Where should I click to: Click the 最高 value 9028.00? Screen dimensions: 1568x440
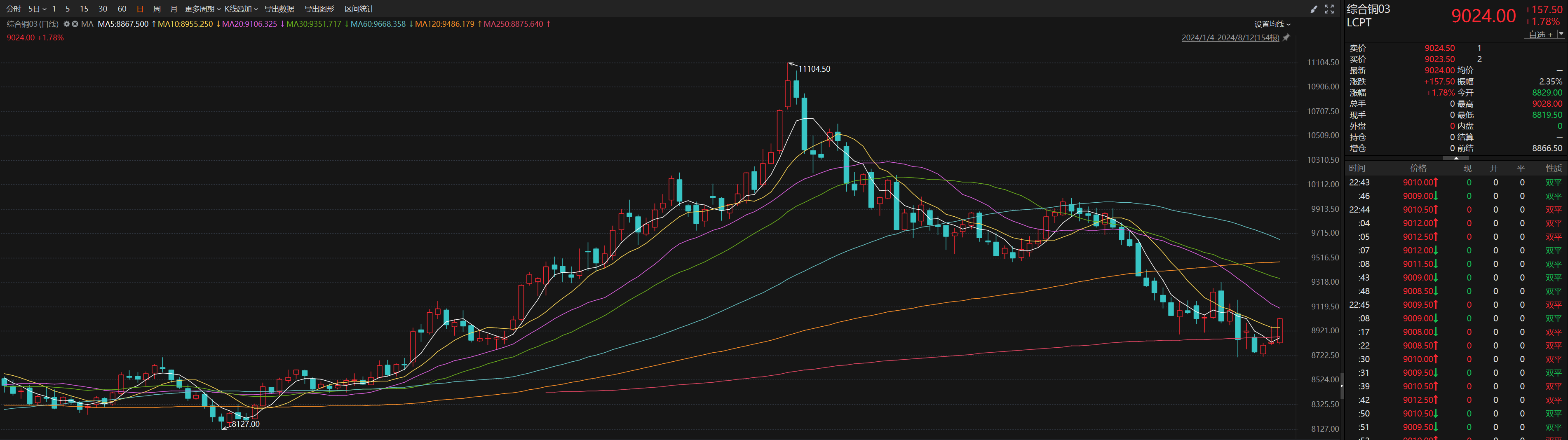pyautogui.click(x=1547, y=104)
